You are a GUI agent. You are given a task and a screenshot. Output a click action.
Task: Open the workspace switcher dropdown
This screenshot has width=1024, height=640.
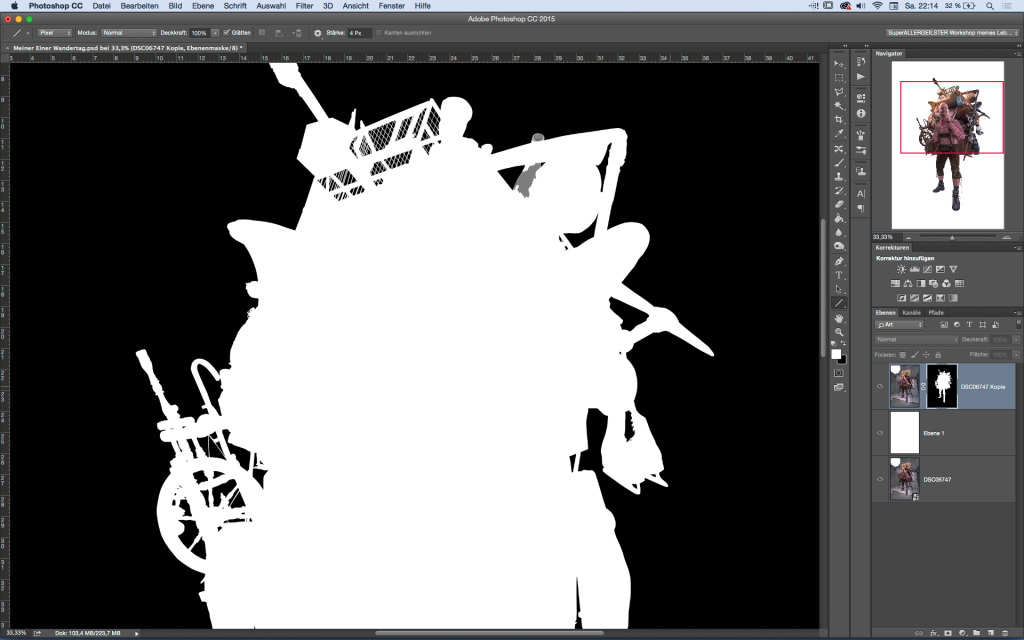point(952,33)
